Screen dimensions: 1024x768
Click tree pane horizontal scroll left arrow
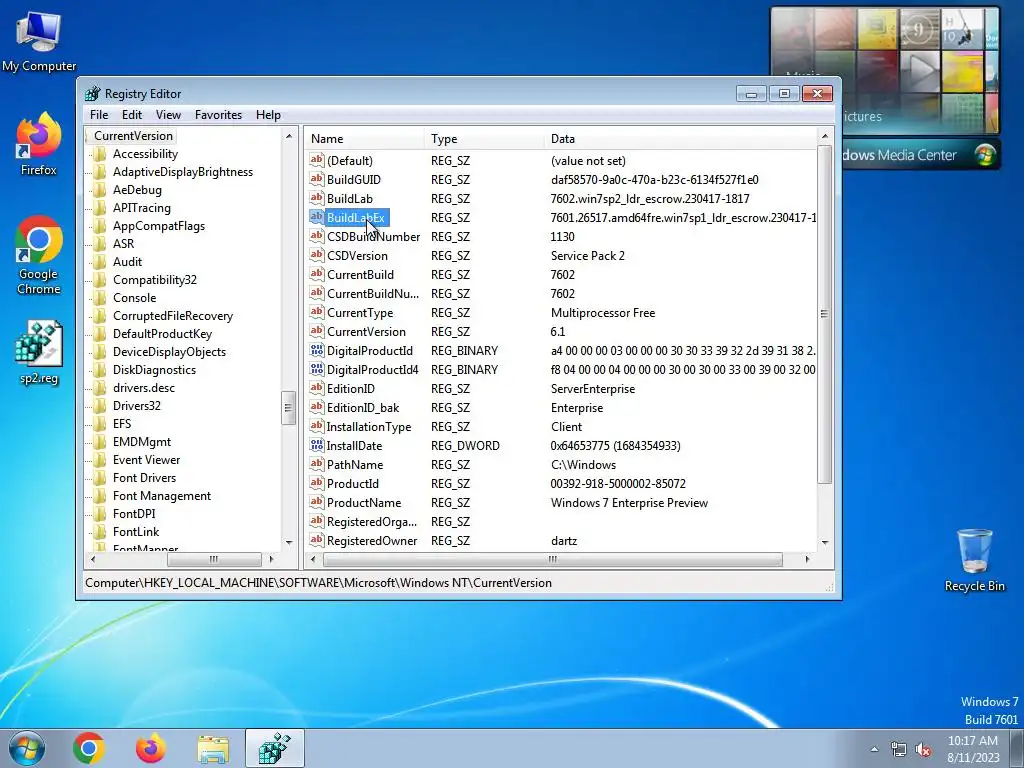click(x=93, y=559)
